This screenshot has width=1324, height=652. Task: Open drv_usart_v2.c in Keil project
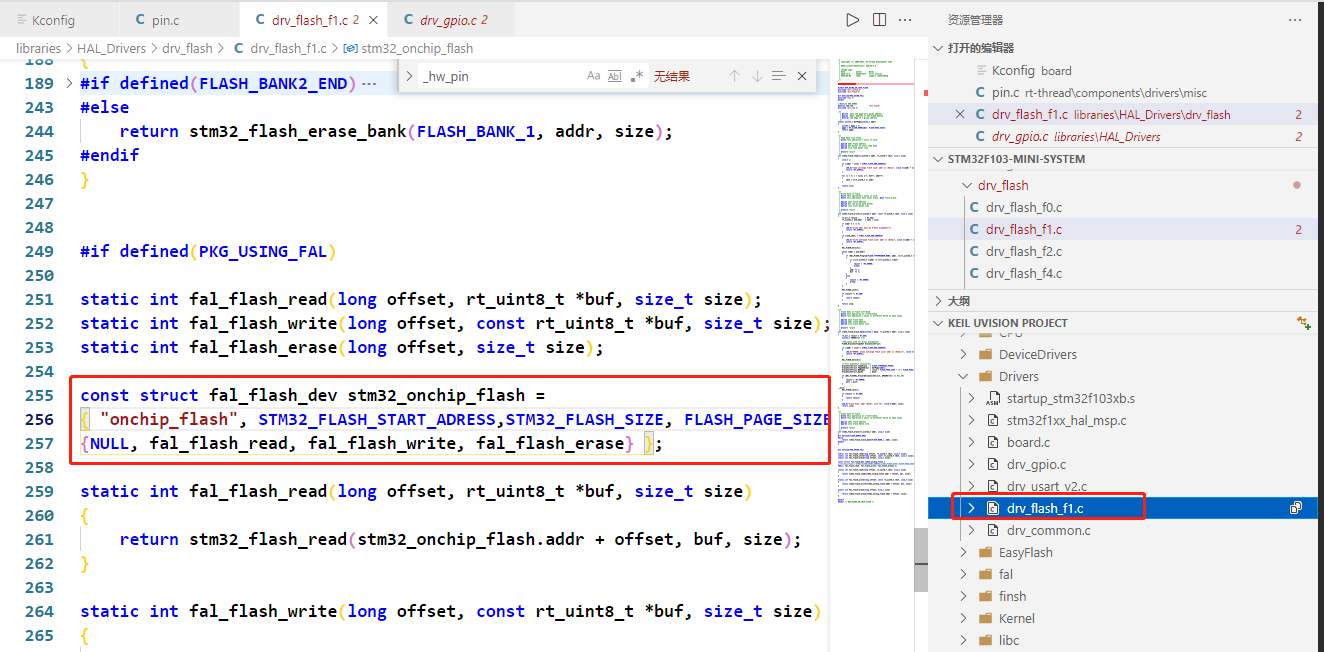click(x=1047, y=486)
